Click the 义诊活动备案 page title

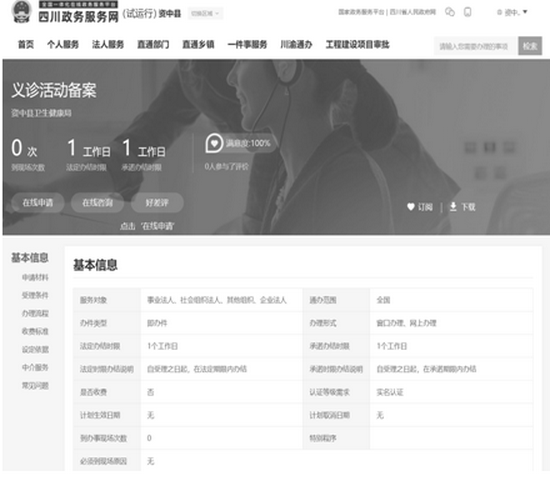click(x=54, y=90)
